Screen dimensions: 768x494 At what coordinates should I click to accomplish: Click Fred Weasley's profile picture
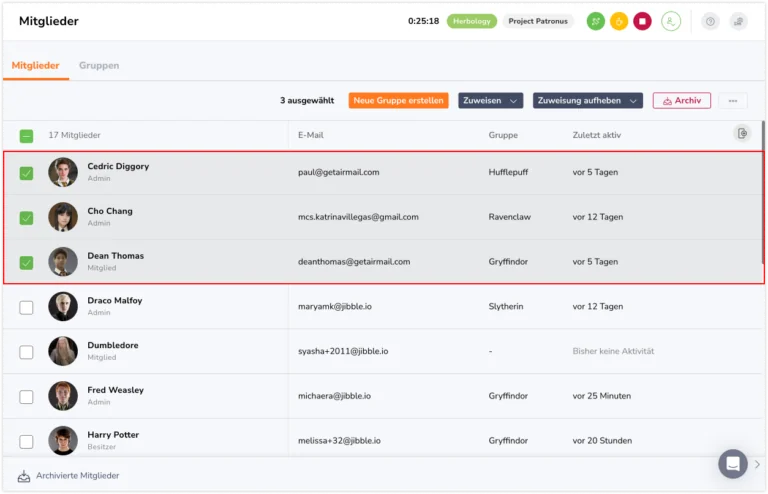(x=63, y=396)
